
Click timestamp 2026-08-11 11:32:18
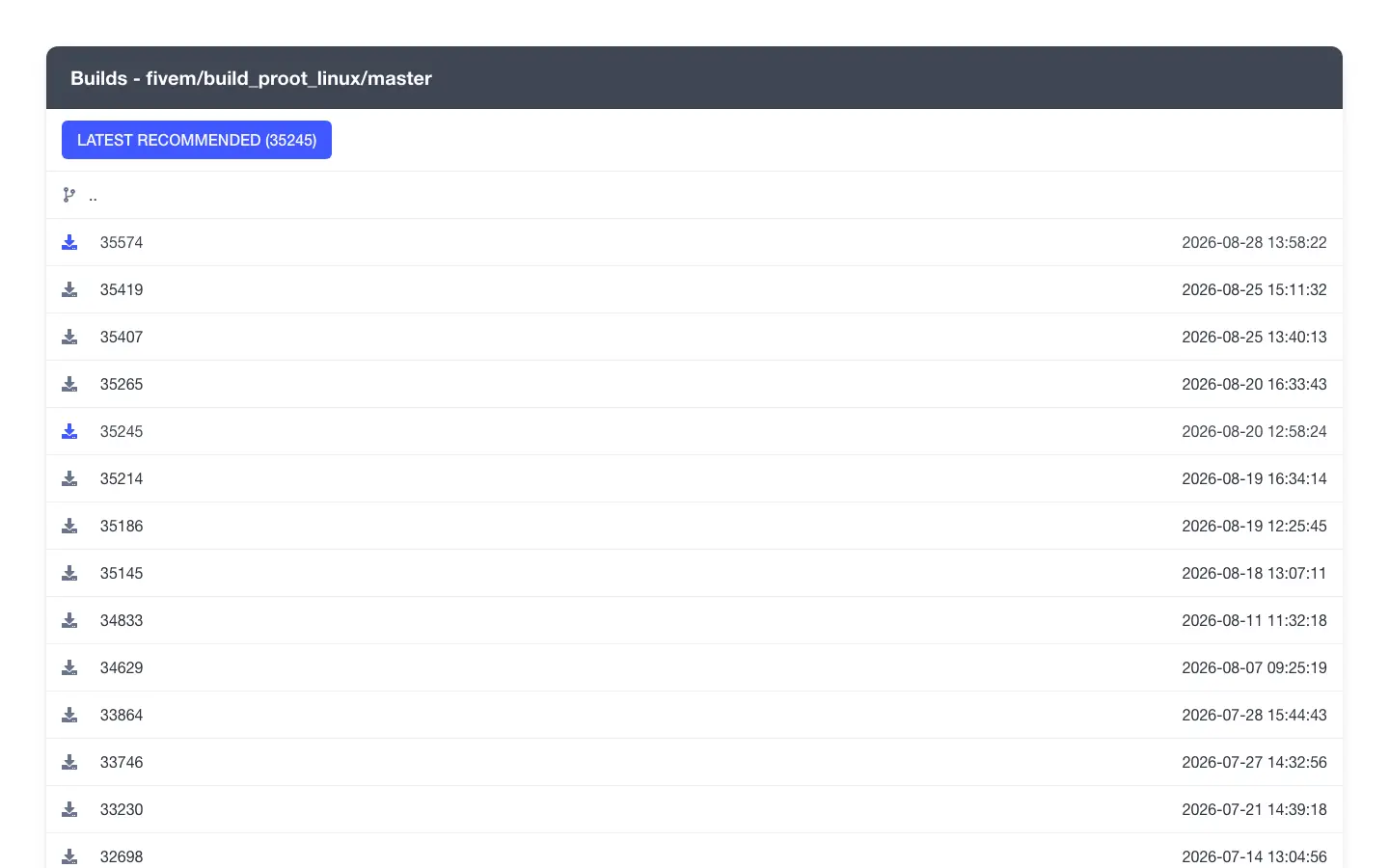click(x=1254, y=620)
